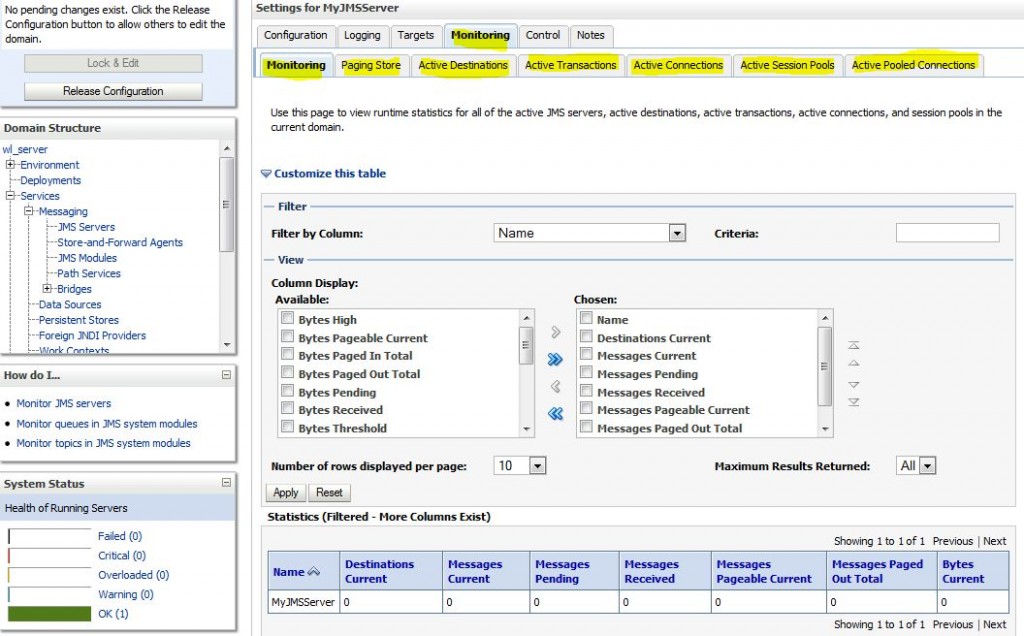This screenshot has width=1024, height=636.
Task: Open the Targets tab
Action: pos(416,35)
